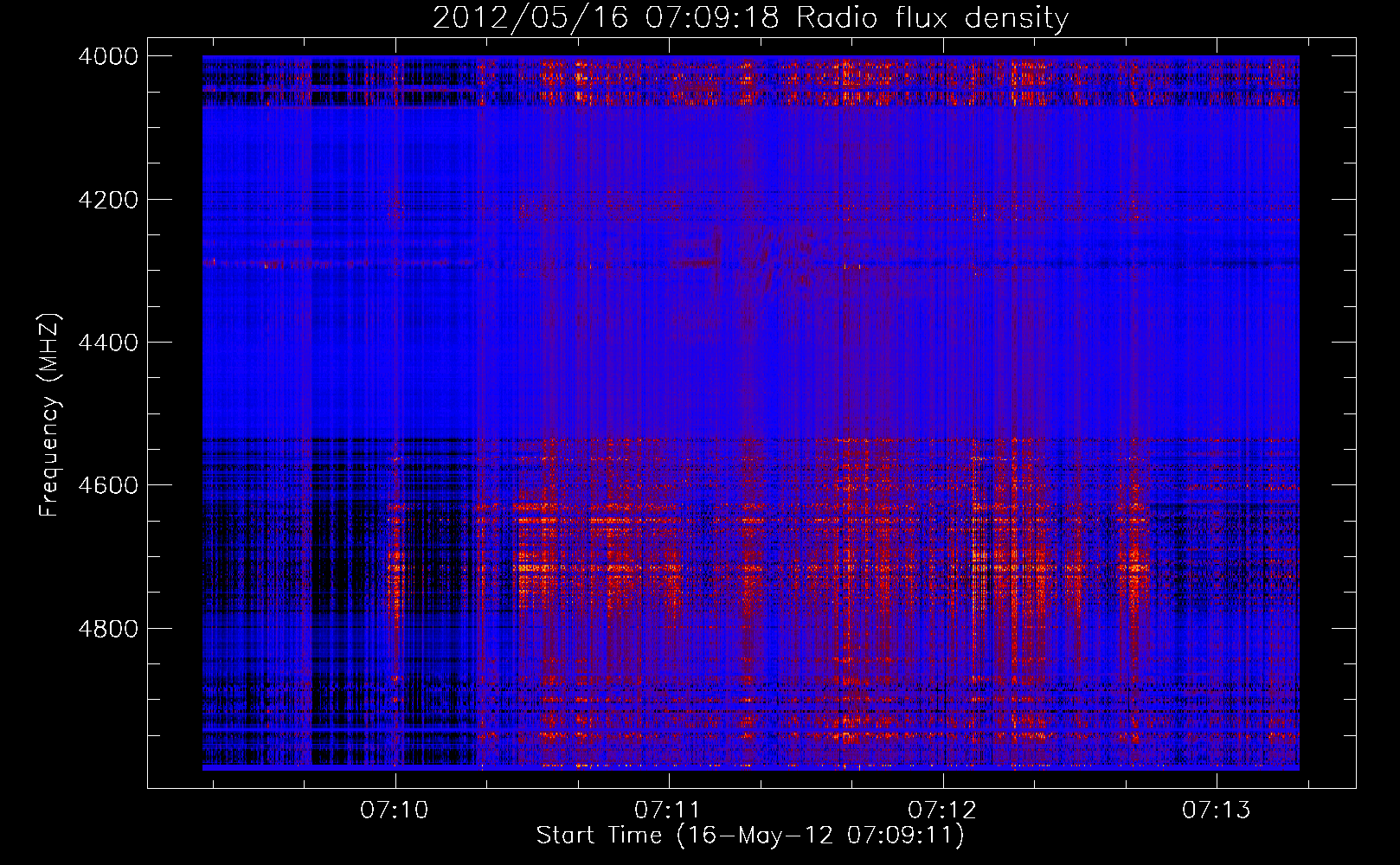1400x865 pixels.
Task: Click the 'Start Time (16-May-12 07:09:11)' x-axis label
Action: point(750,835)
